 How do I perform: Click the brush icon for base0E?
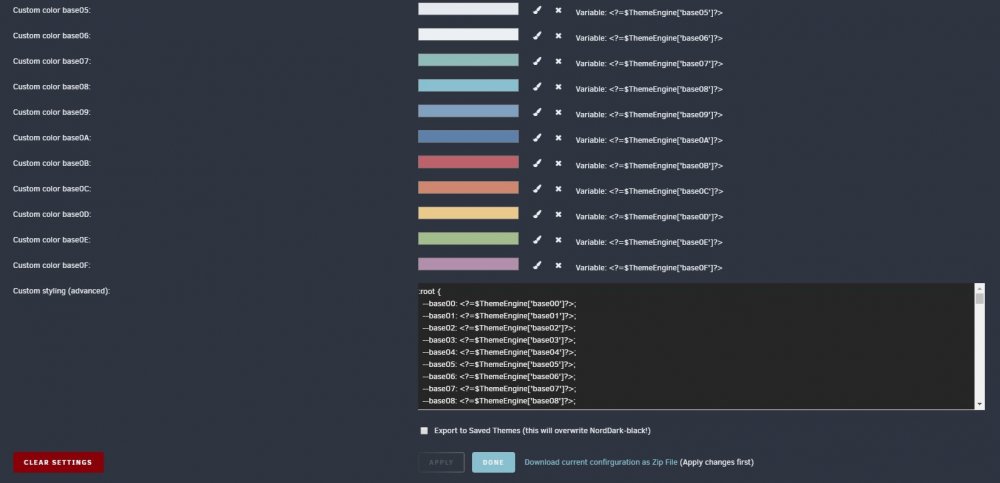pyautogui.click(x=537, y=240)
